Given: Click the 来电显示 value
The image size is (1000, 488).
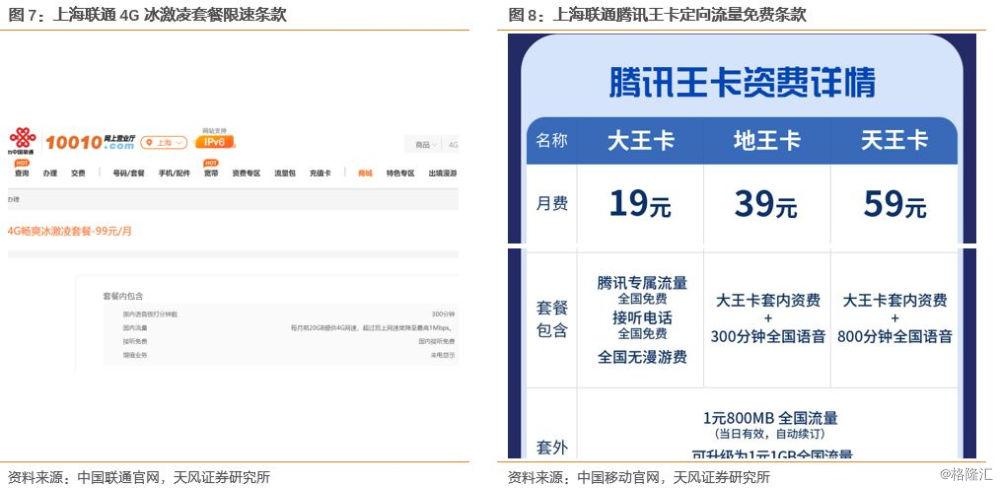Looking at the screenshot, I should coord(443,355).
